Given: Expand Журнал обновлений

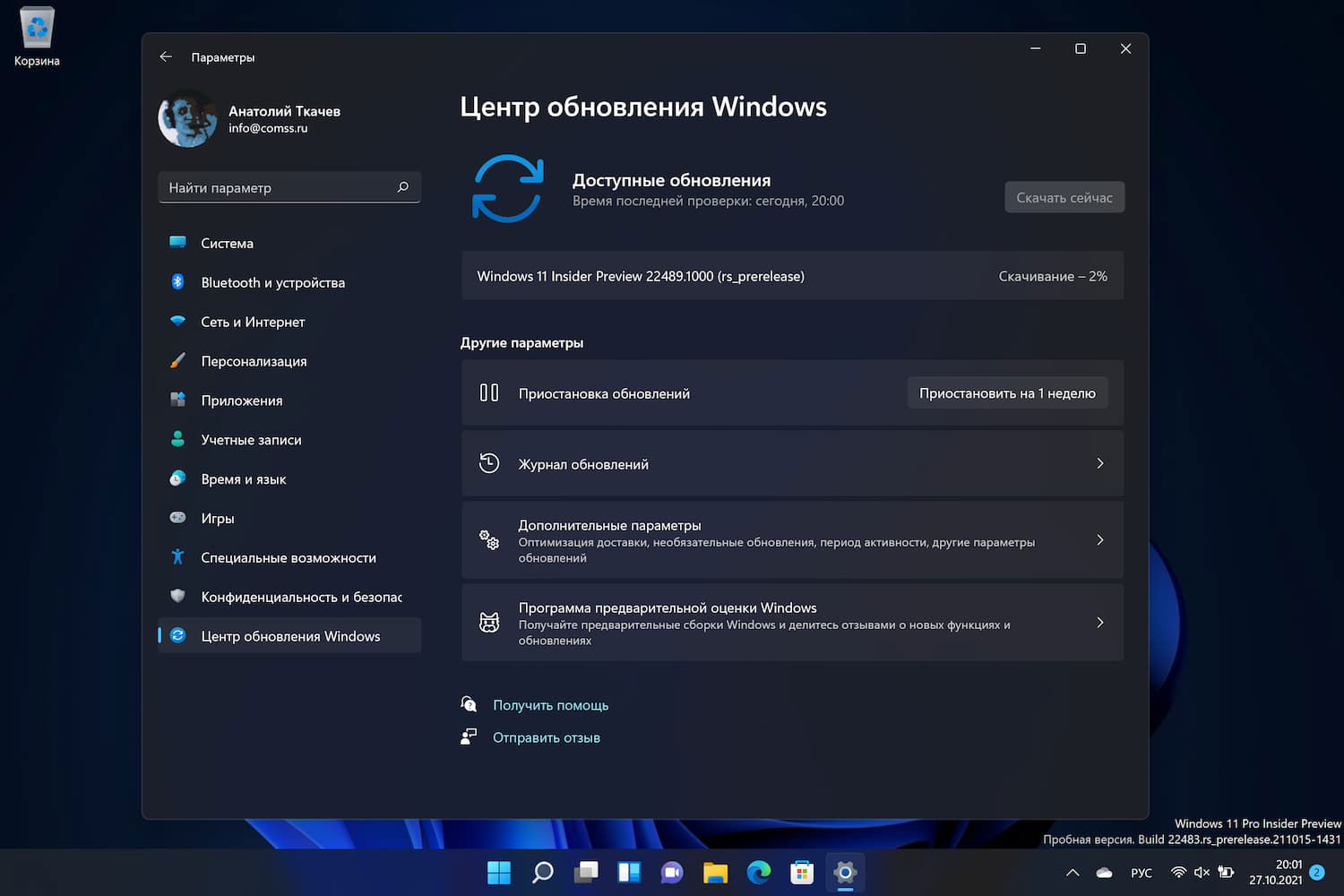Looking at the screenshot, I should tap(792, 463).
